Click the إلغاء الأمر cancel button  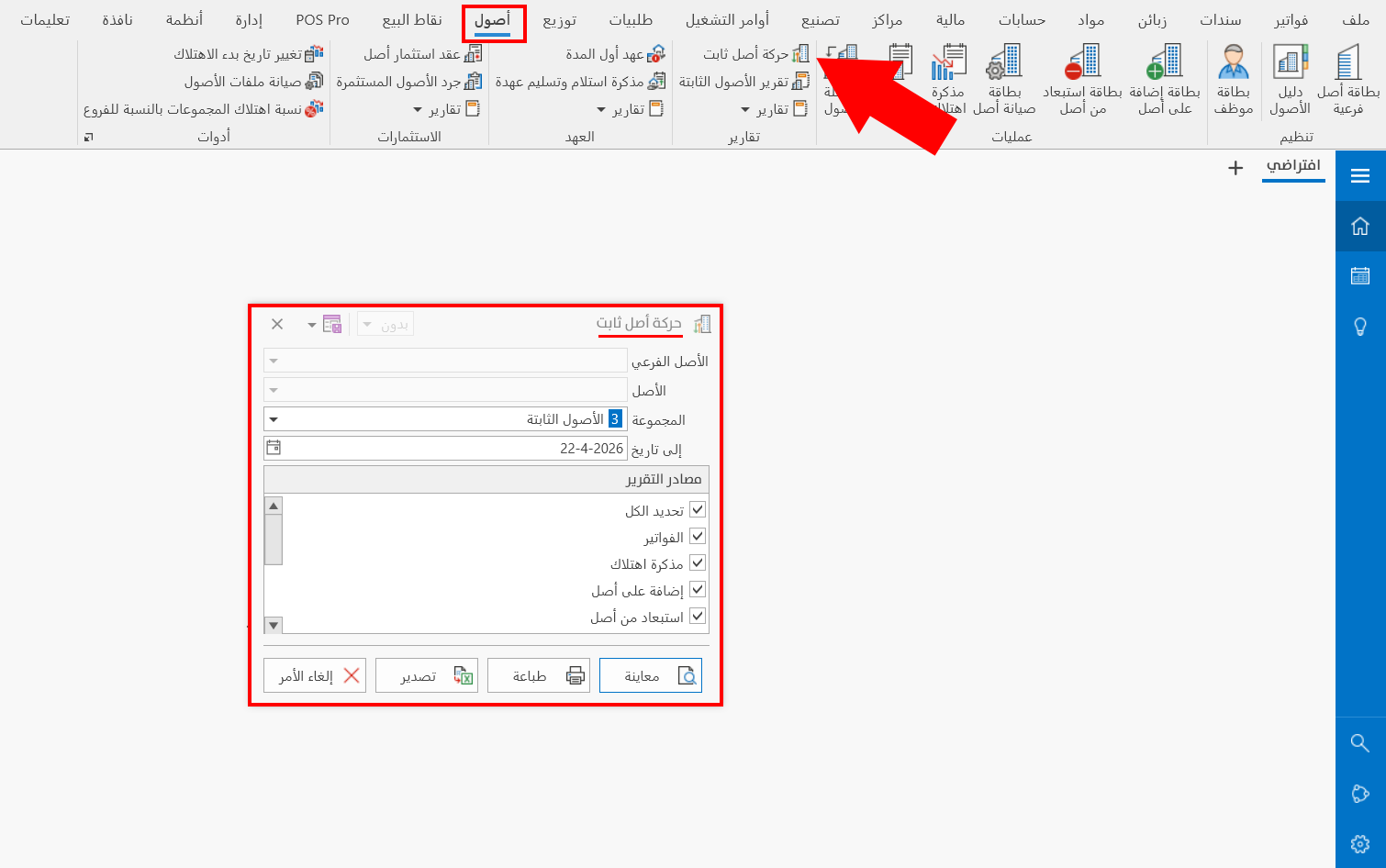pyautogui.click(x=315, y=675)
